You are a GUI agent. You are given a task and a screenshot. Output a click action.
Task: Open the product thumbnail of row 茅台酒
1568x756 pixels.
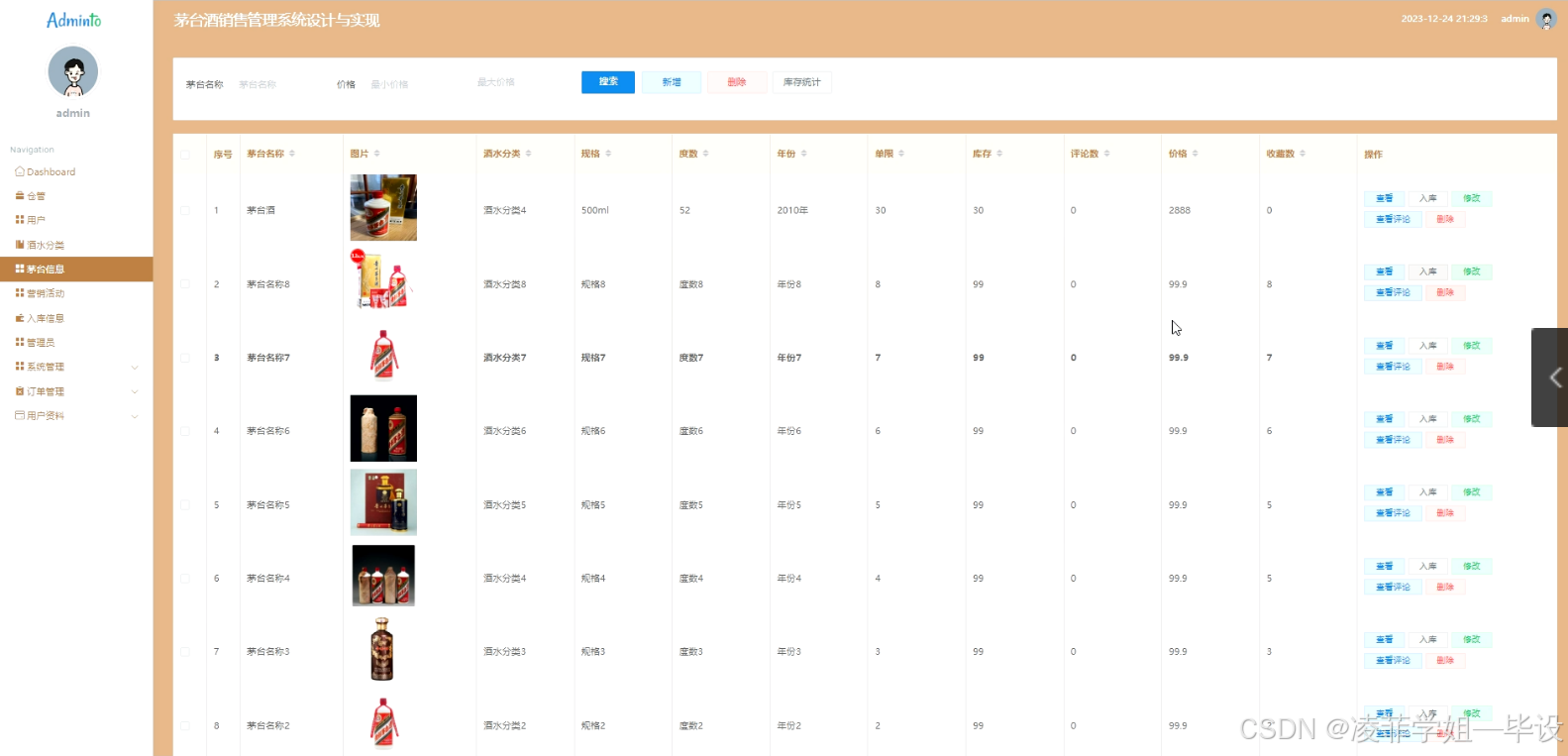tap(383, 208)
